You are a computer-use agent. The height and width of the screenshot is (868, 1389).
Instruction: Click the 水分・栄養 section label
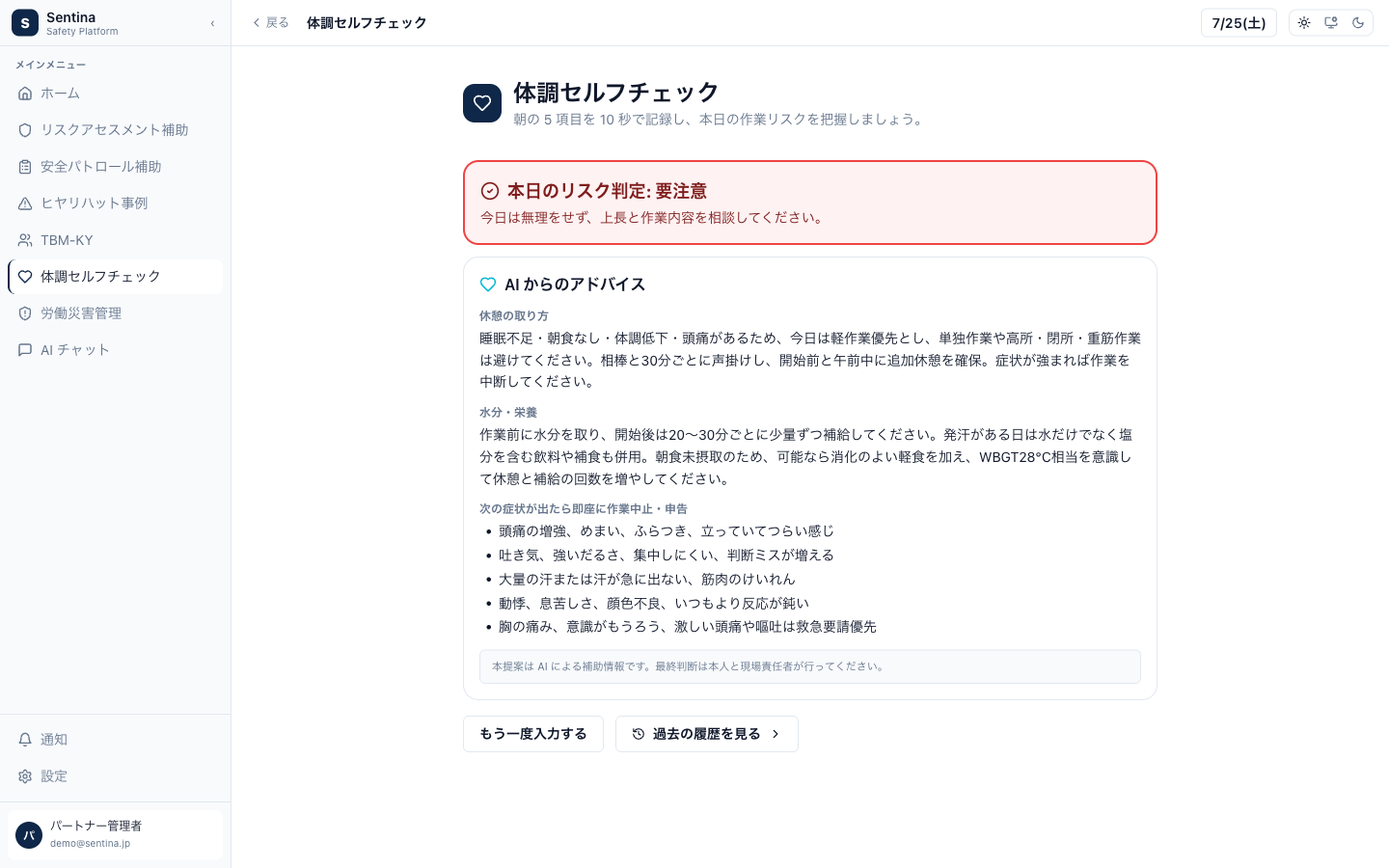tap(508, 413)
